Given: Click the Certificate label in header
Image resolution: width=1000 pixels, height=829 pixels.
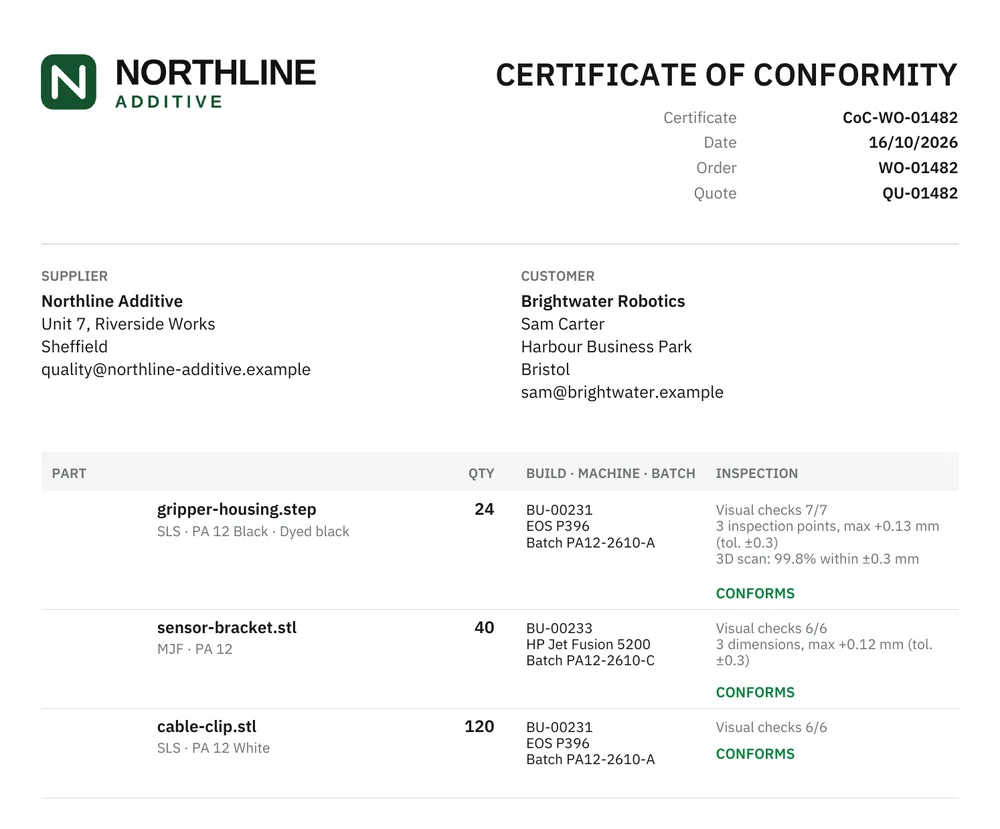Looking at the screenshot, I should [700, 118].
